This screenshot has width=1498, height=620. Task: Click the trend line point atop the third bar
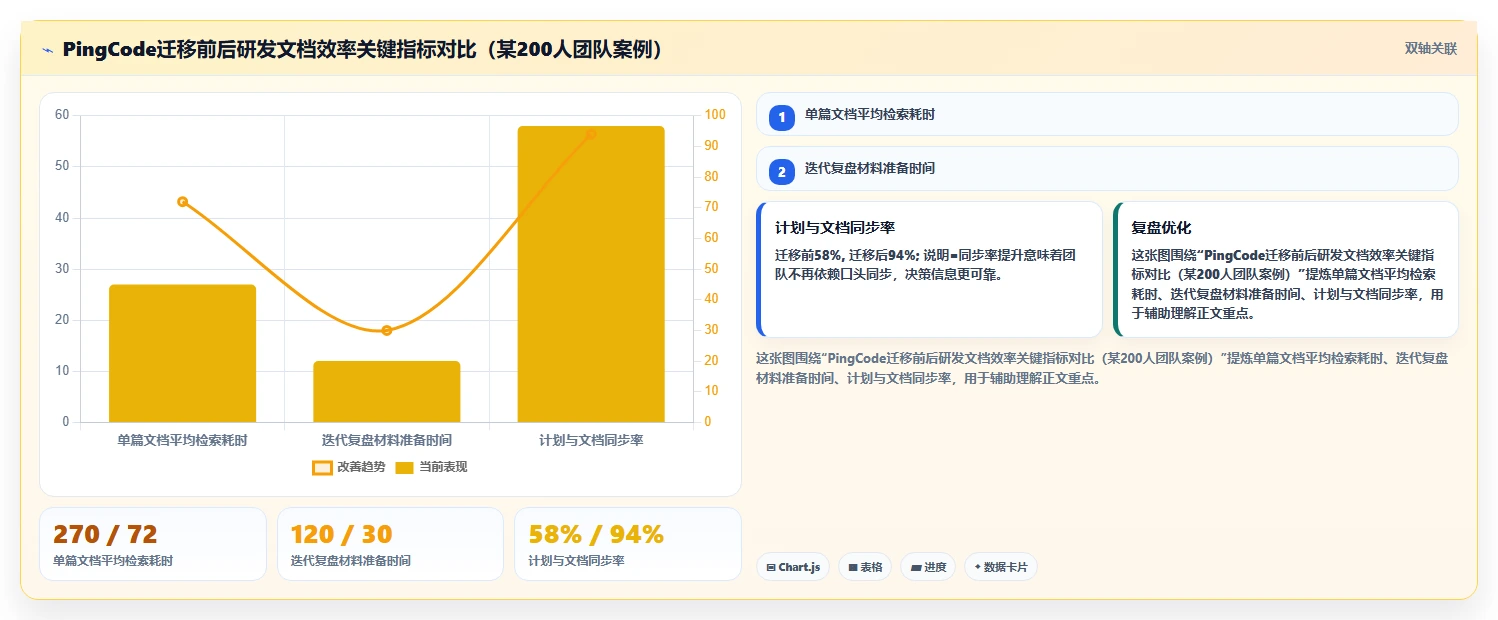591,134
